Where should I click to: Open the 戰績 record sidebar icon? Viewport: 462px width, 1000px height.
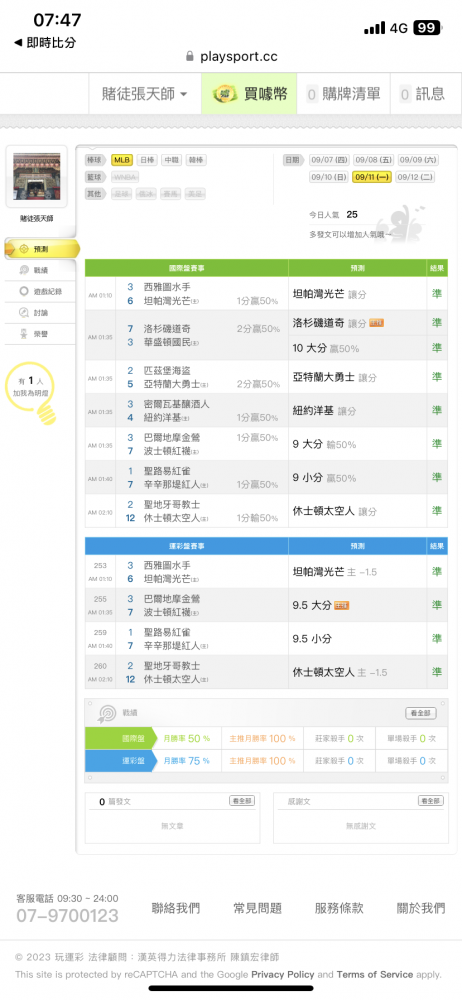tap(24, 270)
